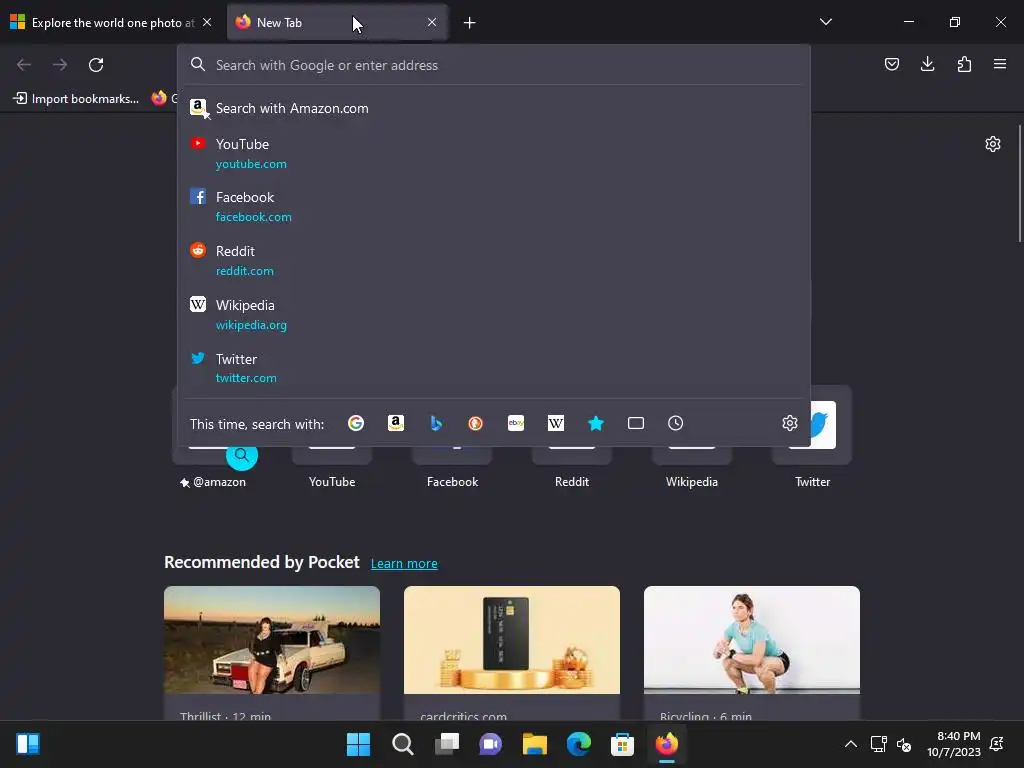Focus the Search with Google address bar
This screenshot has width=1024, height=768.
494,65
